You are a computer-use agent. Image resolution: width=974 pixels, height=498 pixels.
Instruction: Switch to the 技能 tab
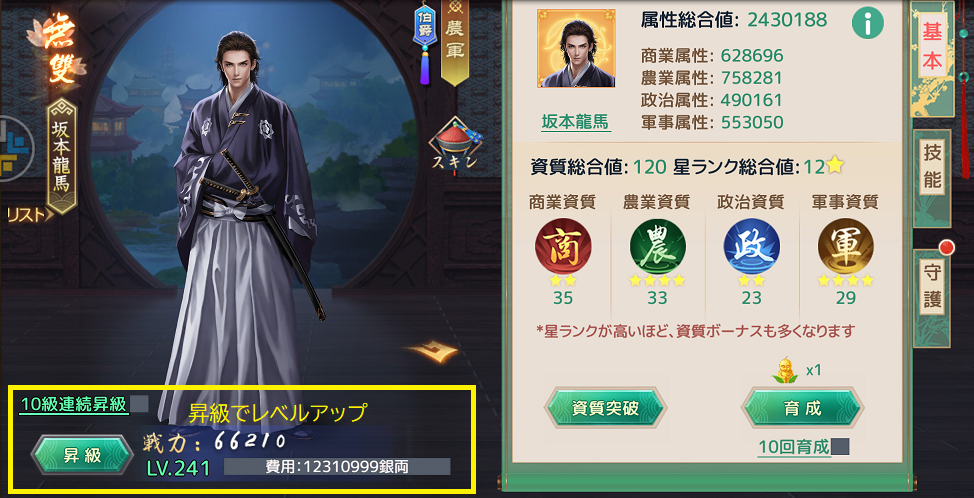pyautogui.click(x=932, y=169)
